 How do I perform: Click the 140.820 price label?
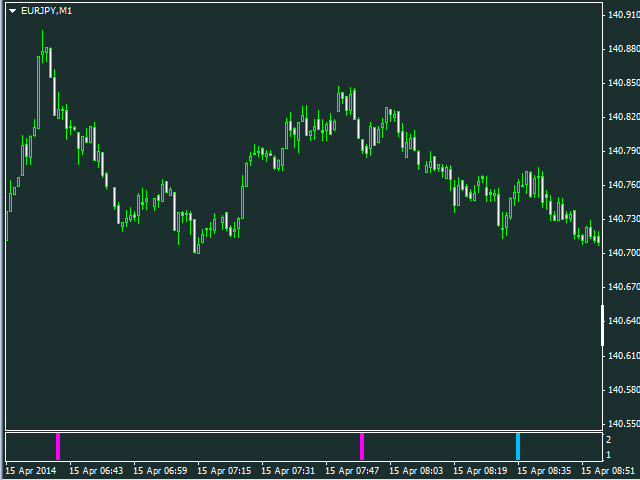(x=624, y=117)
